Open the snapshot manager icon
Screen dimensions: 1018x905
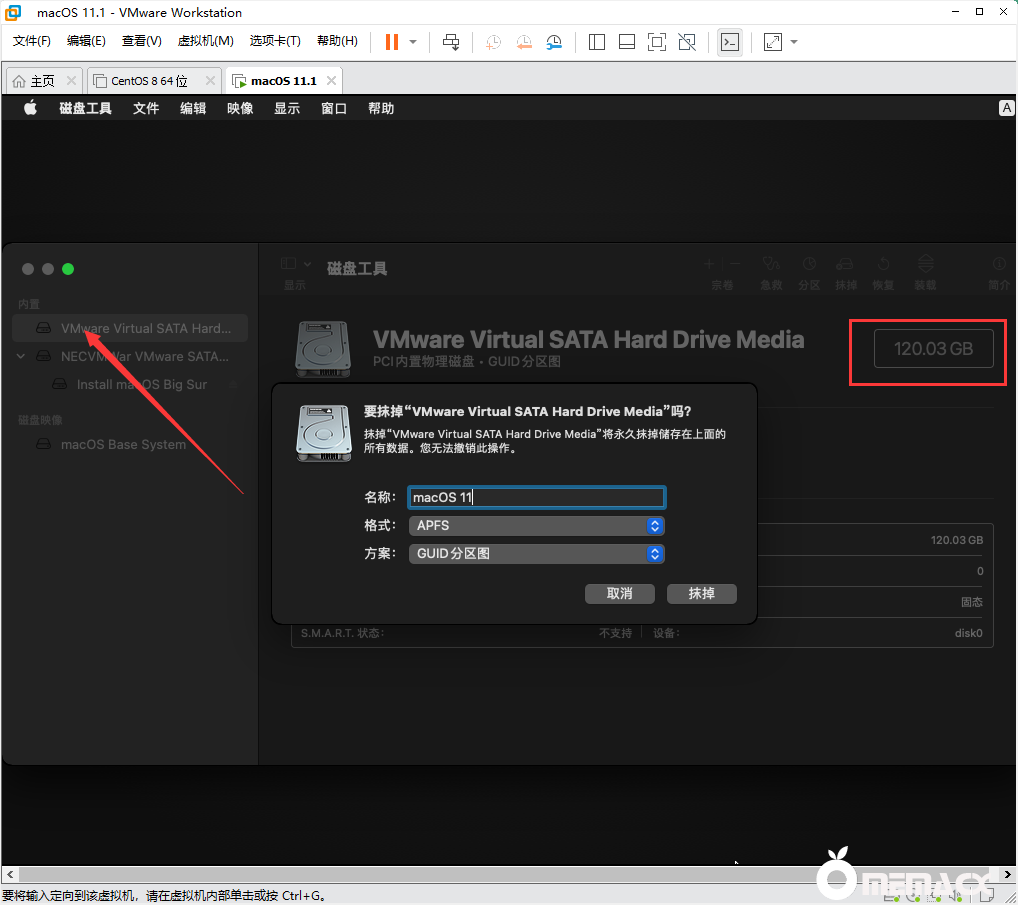[554, 42]
